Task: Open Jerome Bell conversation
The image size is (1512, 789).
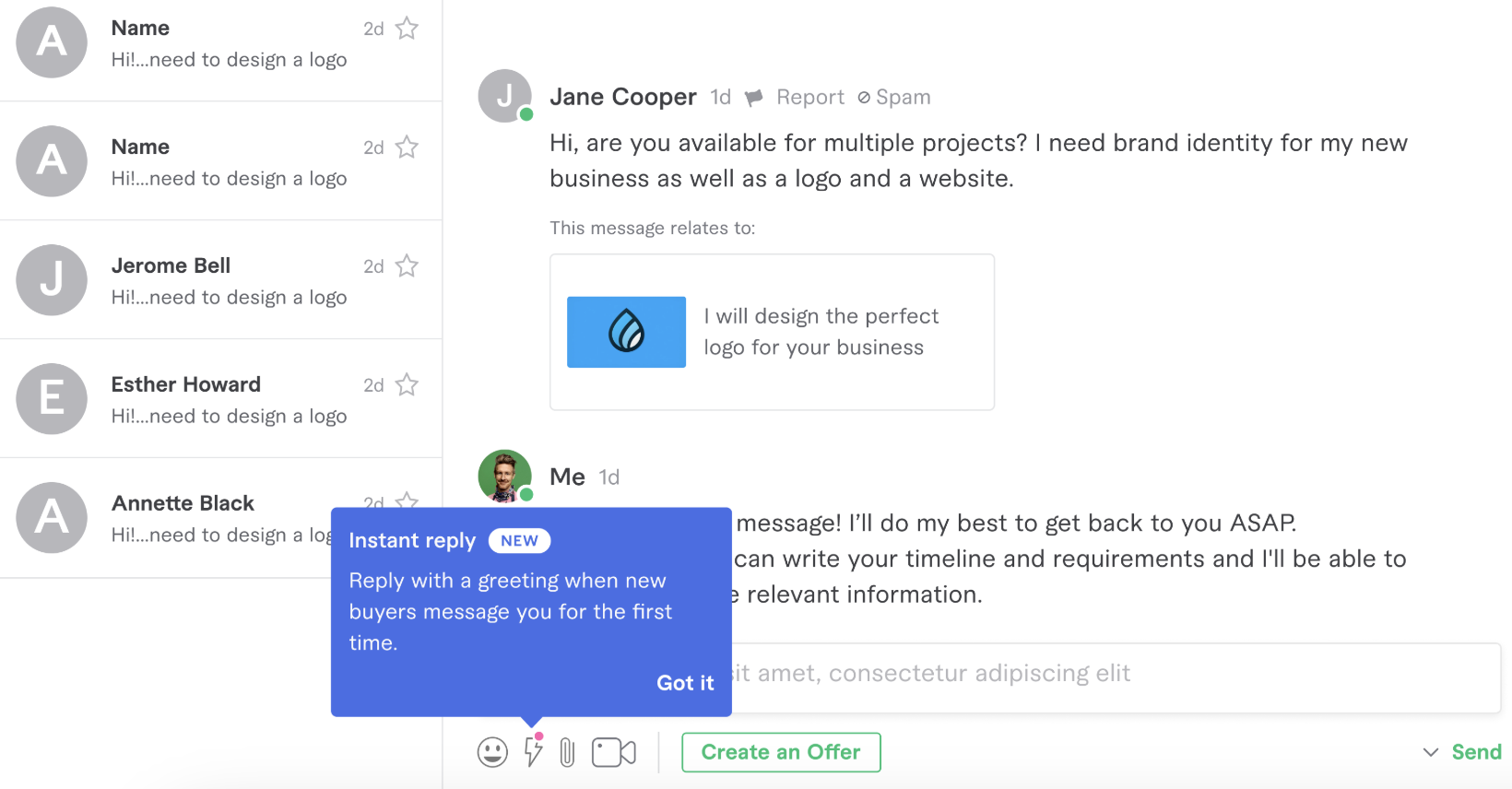Action: 221,280
